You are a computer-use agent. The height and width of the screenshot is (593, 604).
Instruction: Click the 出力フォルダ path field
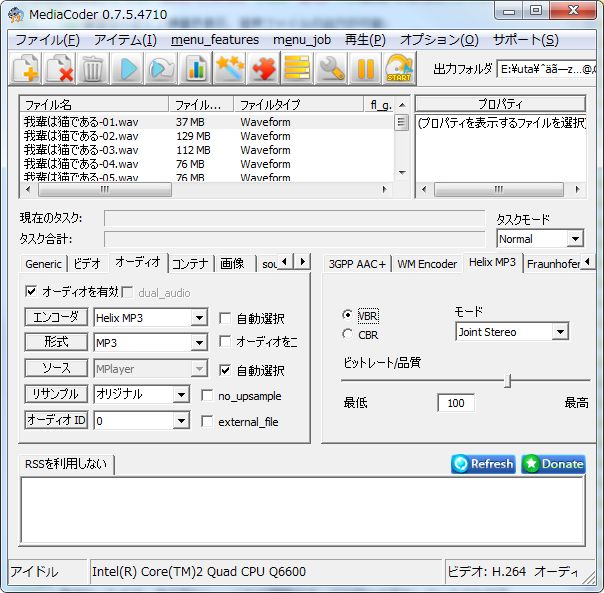pos(546,69)
